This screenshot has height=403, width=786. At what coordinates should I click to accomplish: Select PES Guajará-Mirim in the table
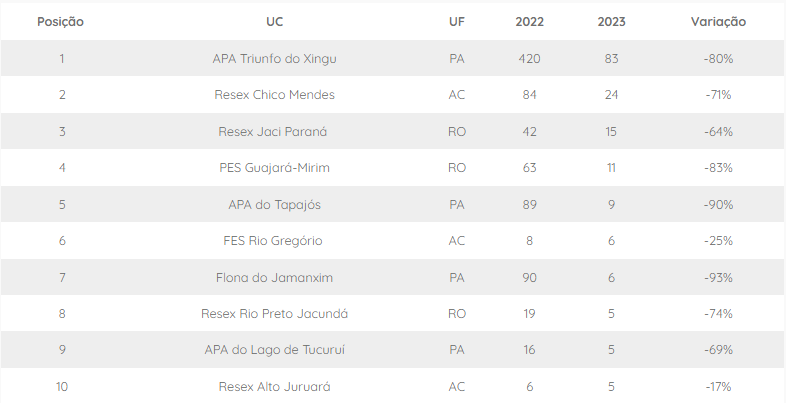[x=275, y=168]
